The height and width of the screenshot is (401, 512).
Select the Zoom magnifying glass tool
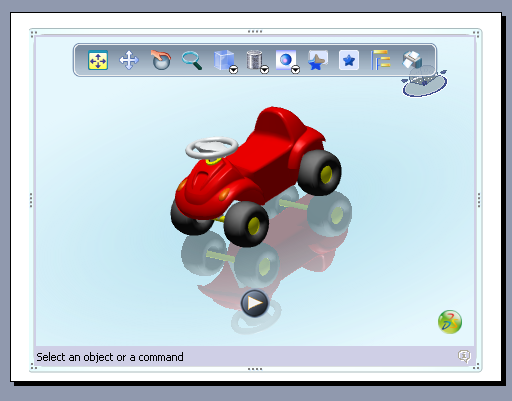[x=192, y=61]
